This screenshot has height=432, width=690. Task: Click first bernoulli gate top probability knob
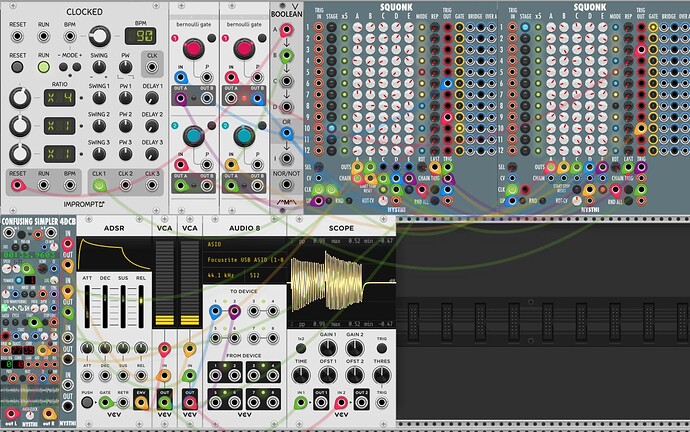click(193, 49)
